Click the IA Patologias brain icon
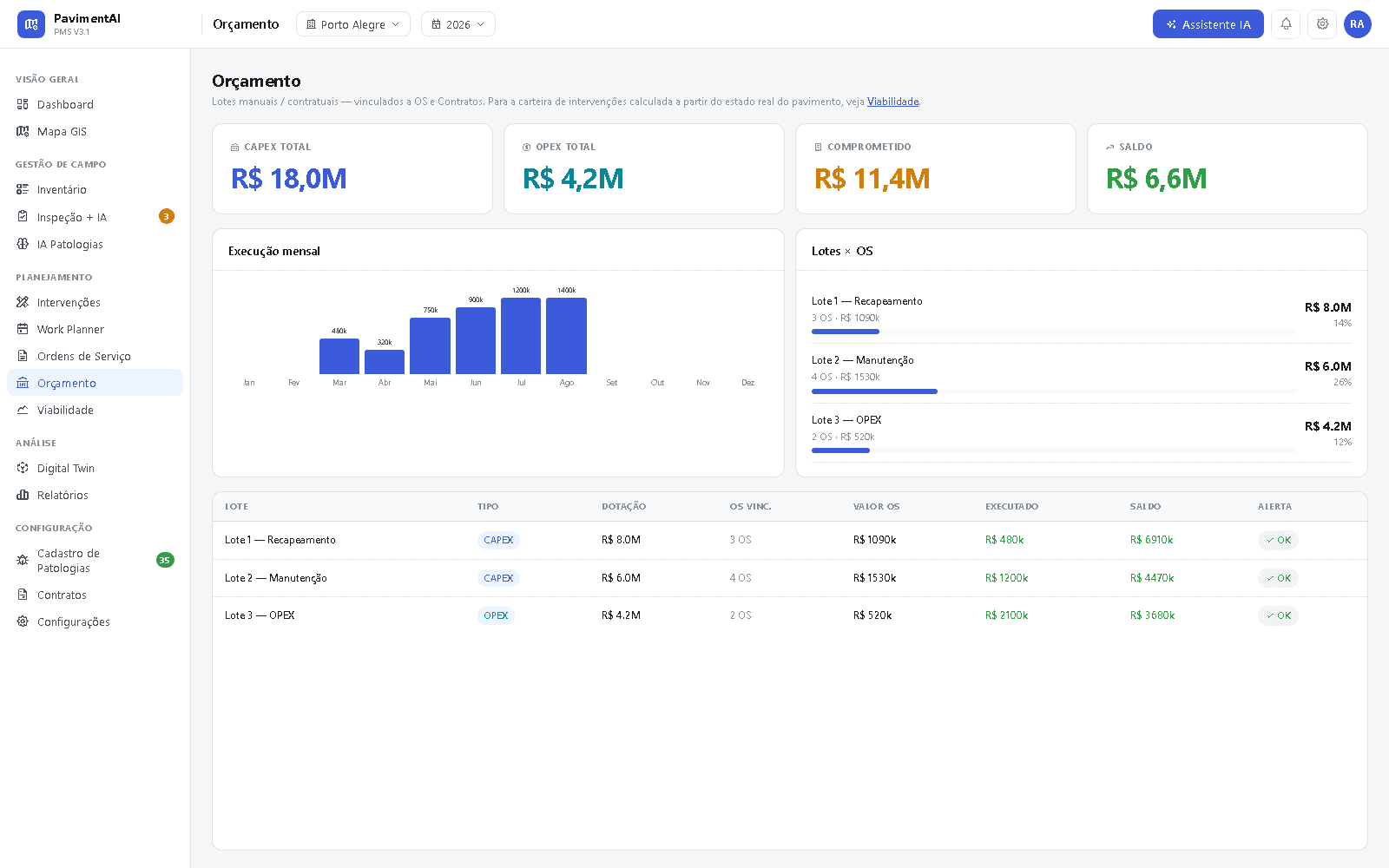The width and height of the screenshot is (1389, 868). pyautogui.click(x=23, y=244)
